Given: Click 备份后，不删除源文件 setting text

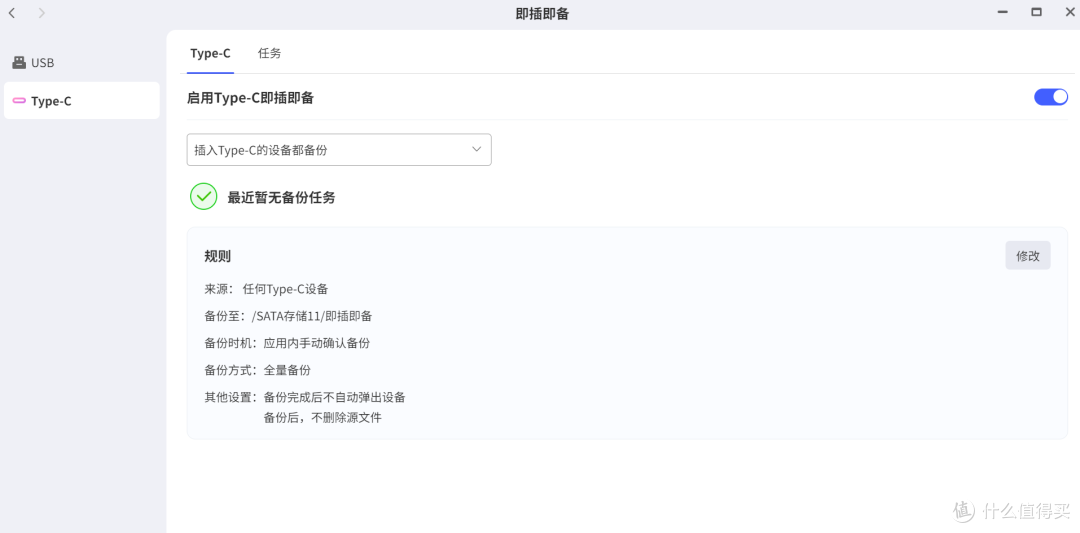Looking at the screenshot, I should [322, 417].
